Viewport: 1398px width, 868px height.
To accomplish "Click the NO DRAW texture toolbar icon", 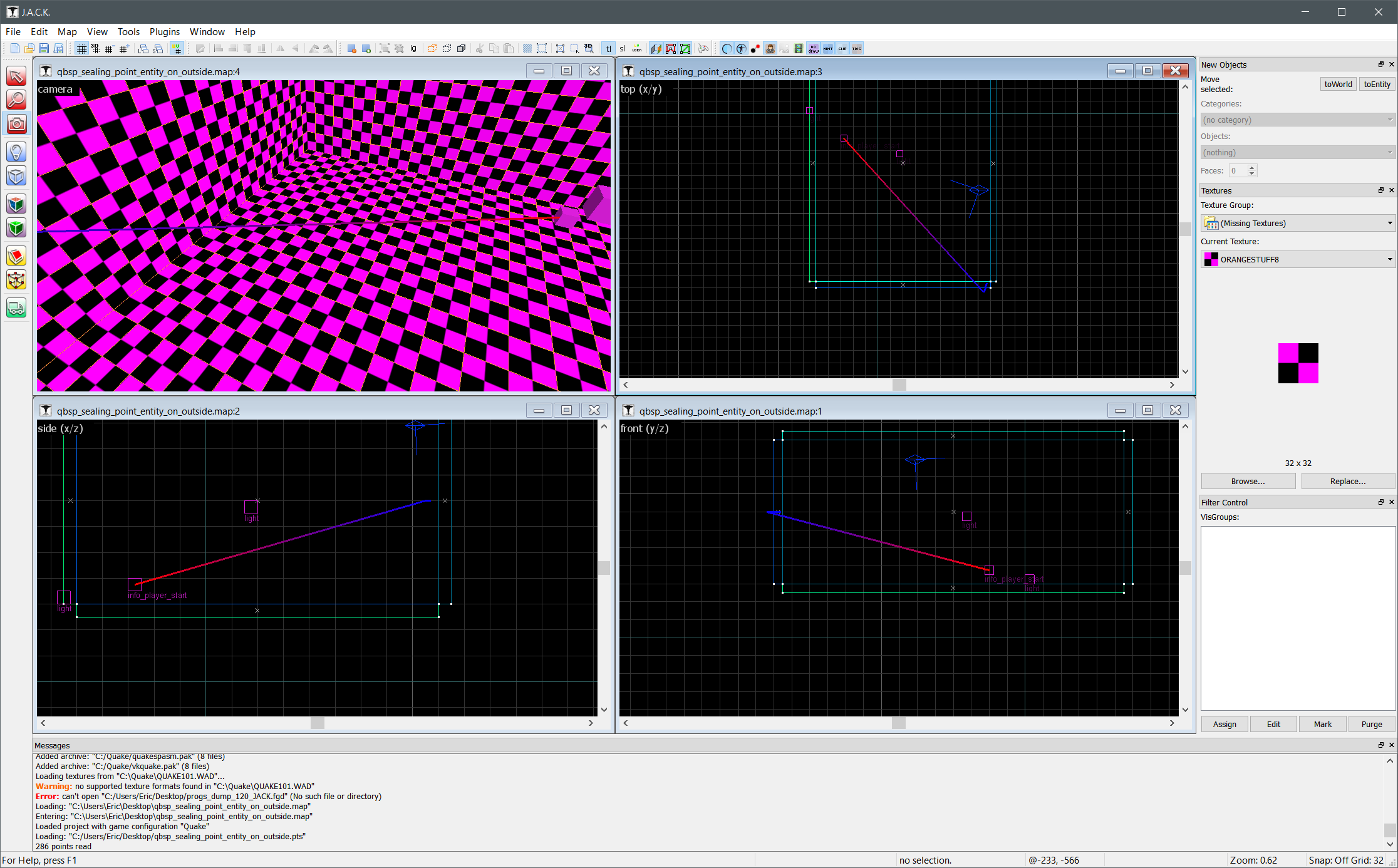I will tap(813, 48).
